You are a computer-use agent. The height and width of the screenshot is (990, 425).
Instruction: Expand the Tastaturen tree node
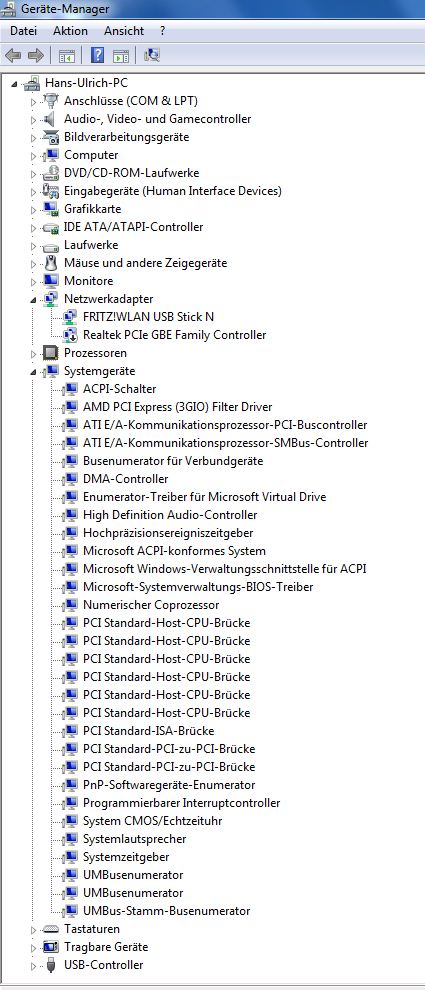(33, 929)
